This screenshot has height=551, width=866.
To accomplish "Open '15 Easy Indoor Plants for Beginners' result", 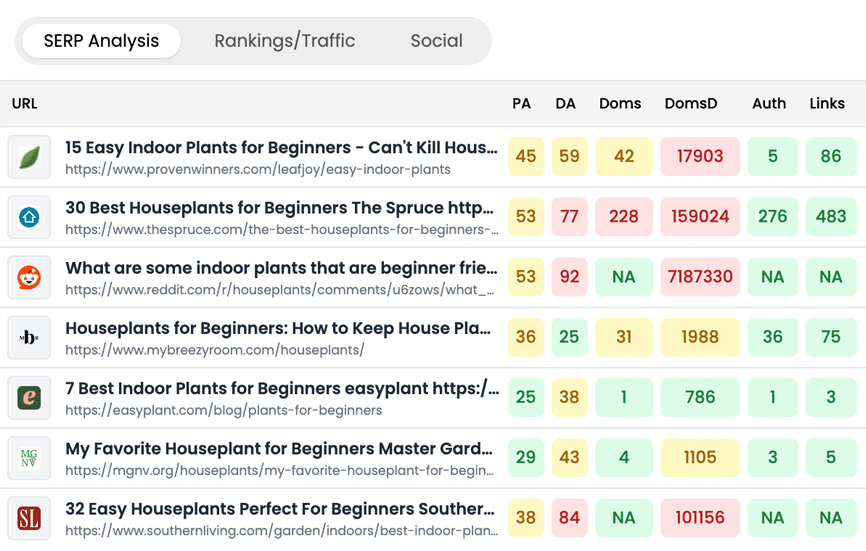I will coord(281,147).
